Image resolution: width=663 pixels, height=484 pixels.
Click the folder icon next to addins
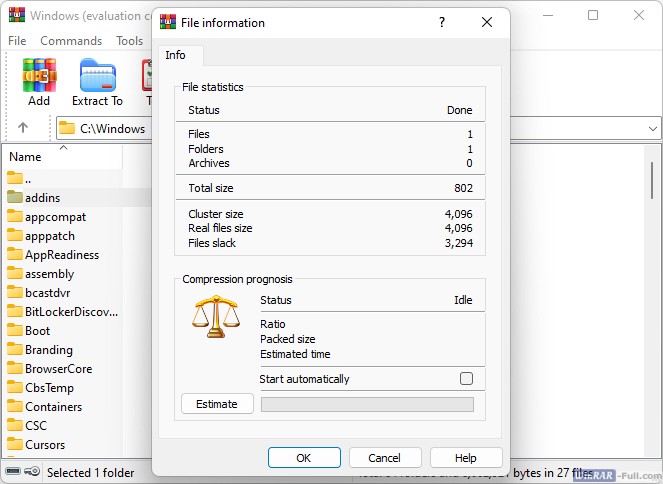coord(14,198)
